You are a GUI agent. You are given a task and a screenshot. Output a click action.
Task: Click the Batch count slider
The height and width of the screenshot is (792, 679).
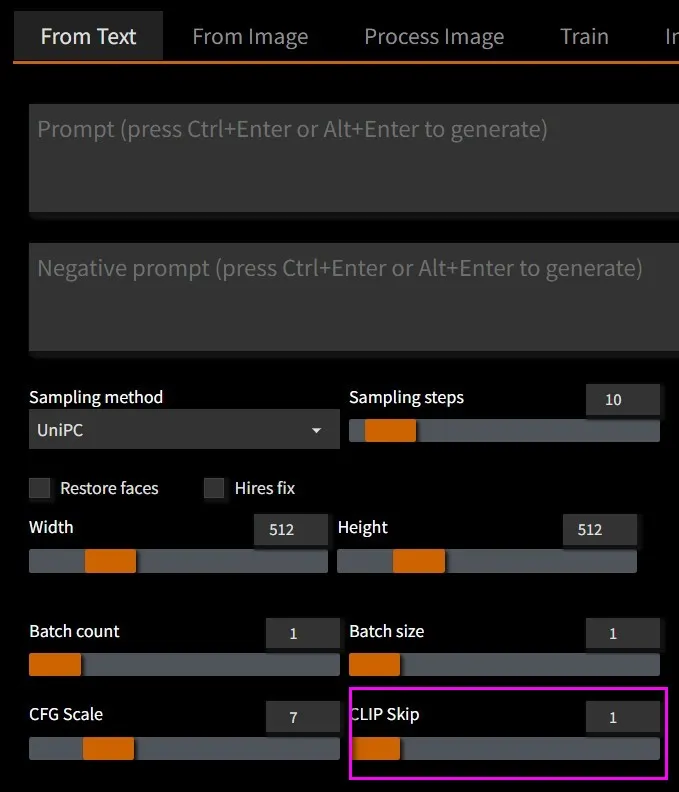point(184,665)
